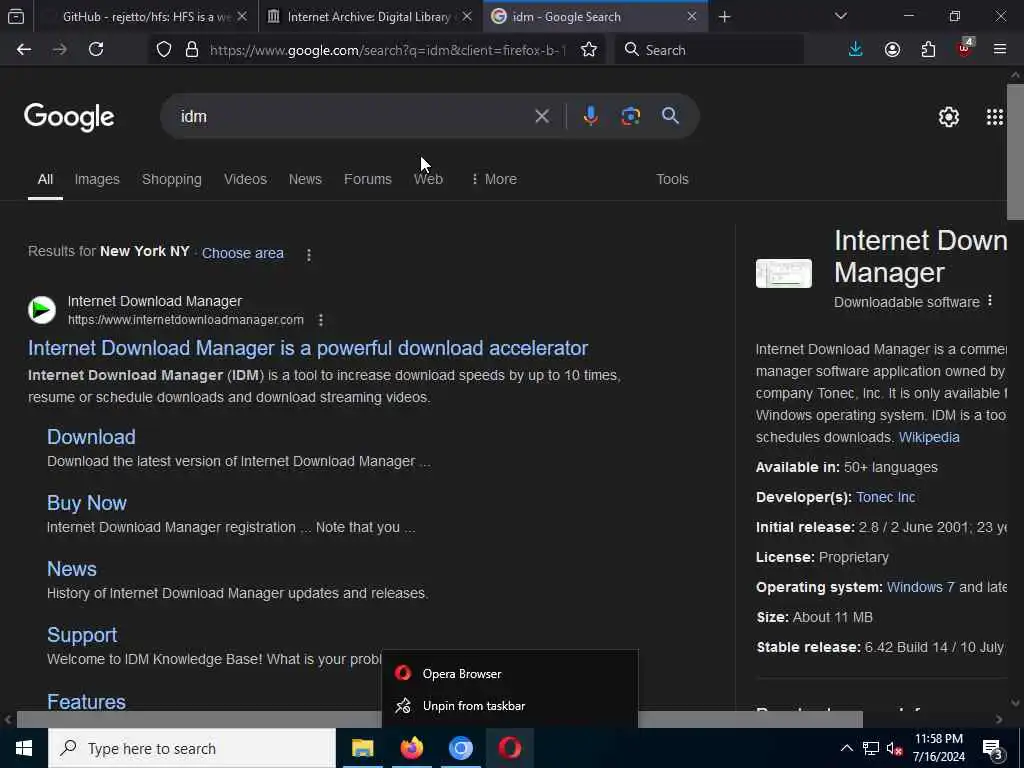
Task: Open the Features sitelink
Action: point(86,702)
